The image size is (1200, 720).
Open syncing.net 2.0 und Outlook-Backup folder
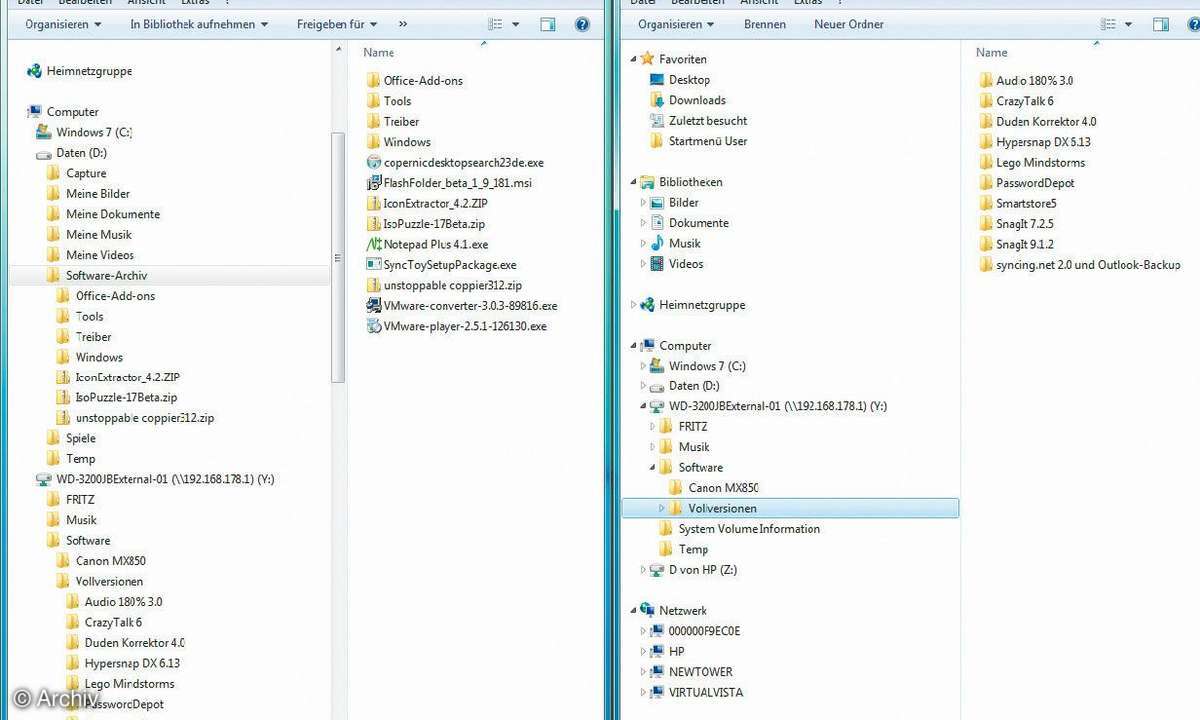tap(1080, 265)
